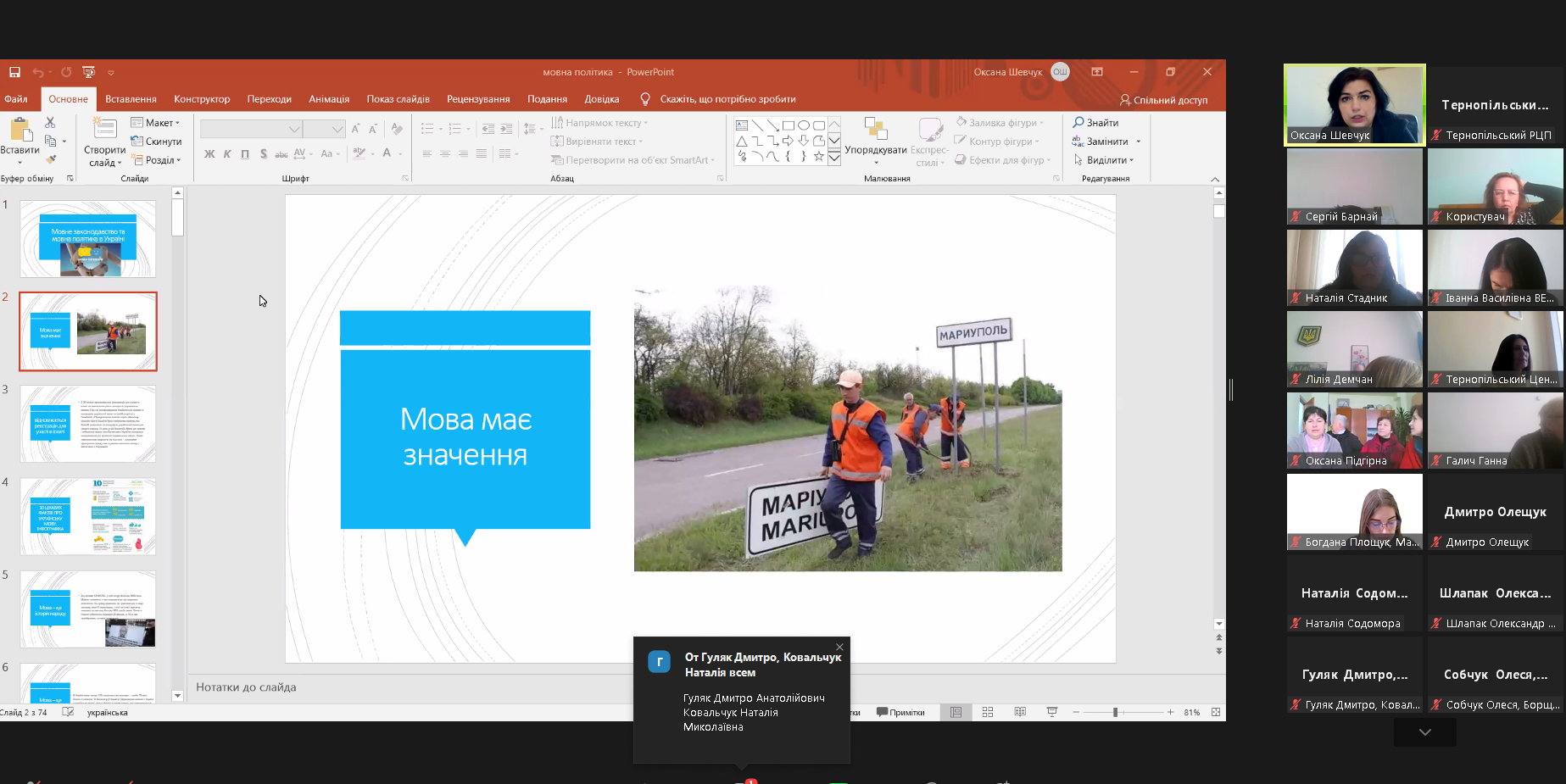This screenshot has width=1566, height=784.
Task: Start slideshow from status bar icon
Action: pyautogui.click(x=1052, y=713)
